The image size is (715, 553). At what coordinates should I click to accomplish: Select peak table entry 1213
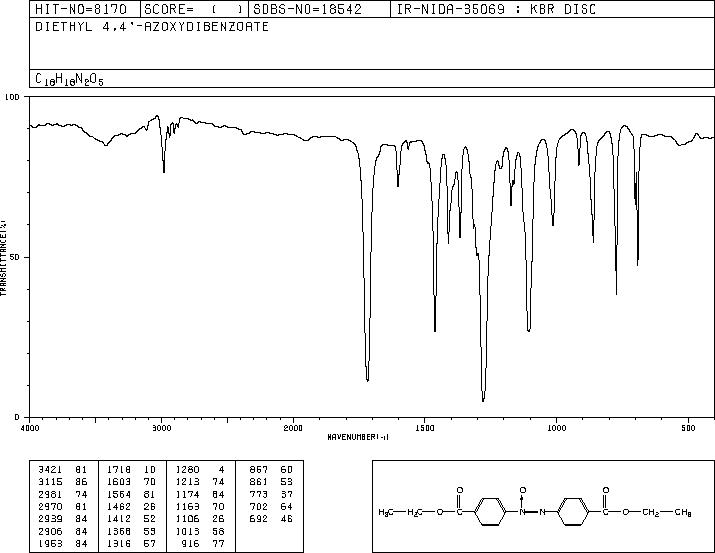(x=187, y=482)
